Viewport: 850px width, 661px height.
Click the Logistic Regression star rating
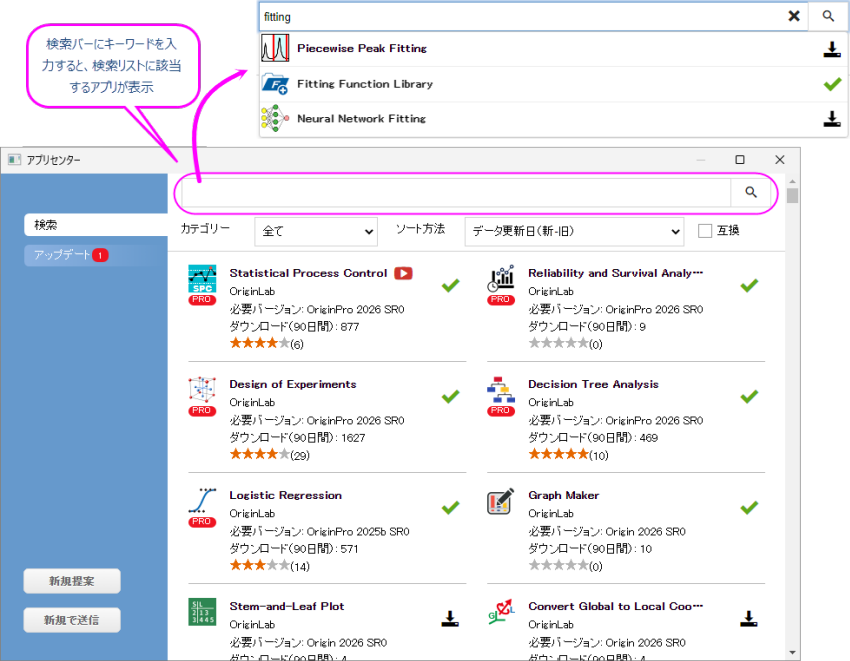260,566
